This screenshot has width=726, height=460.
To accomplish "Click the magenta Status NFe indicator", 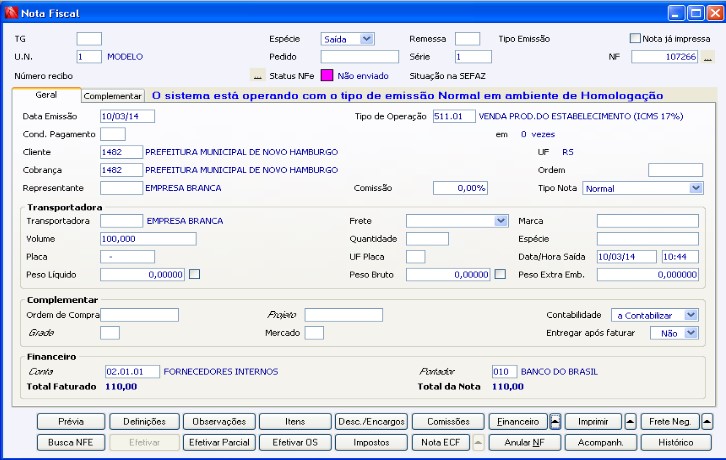I will click(x=327, y=76).
